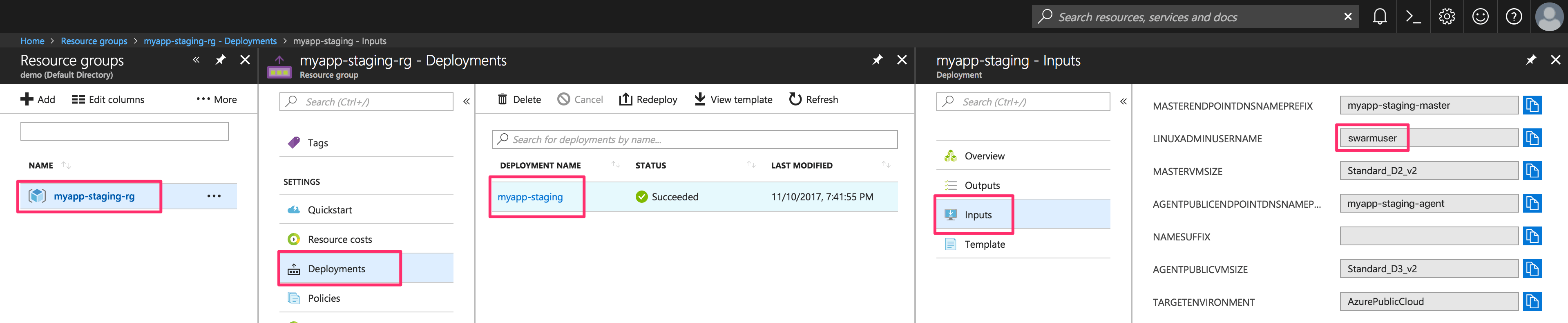Select the swarmuser username field
1568x323 pixels.
point(1429,138)
